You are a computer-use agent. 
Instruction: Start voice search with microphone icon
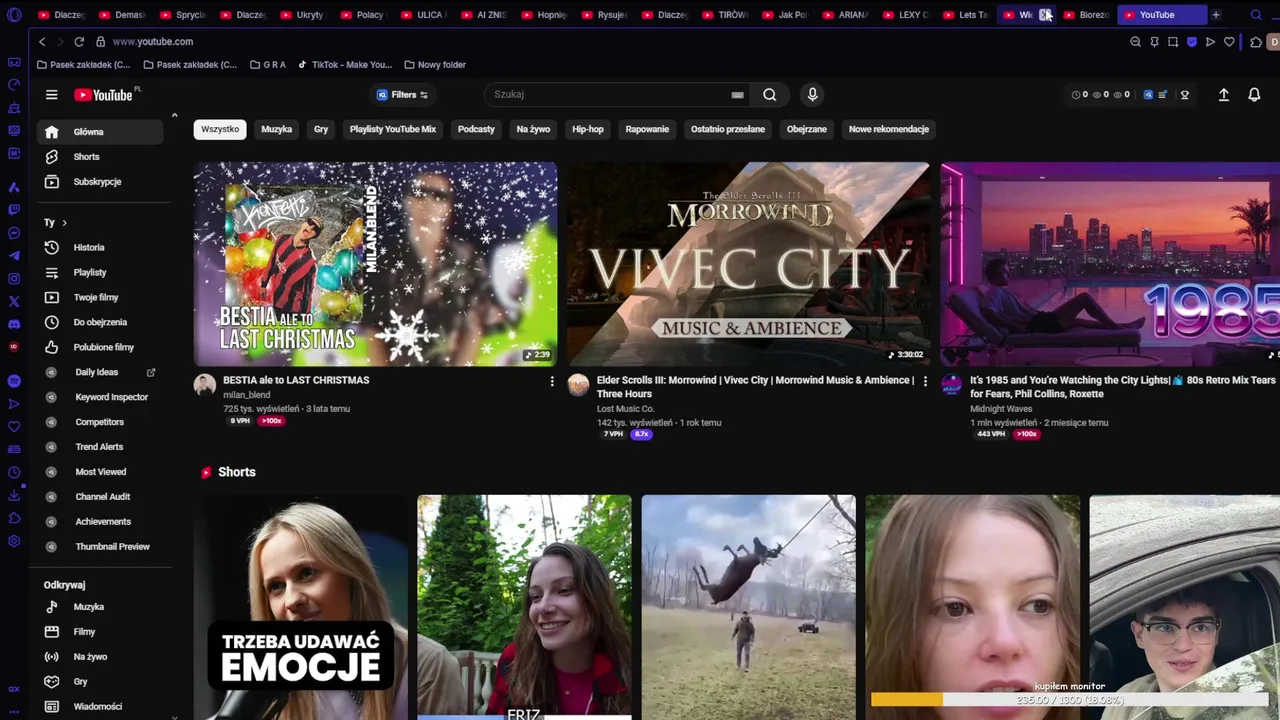[812, 94]
